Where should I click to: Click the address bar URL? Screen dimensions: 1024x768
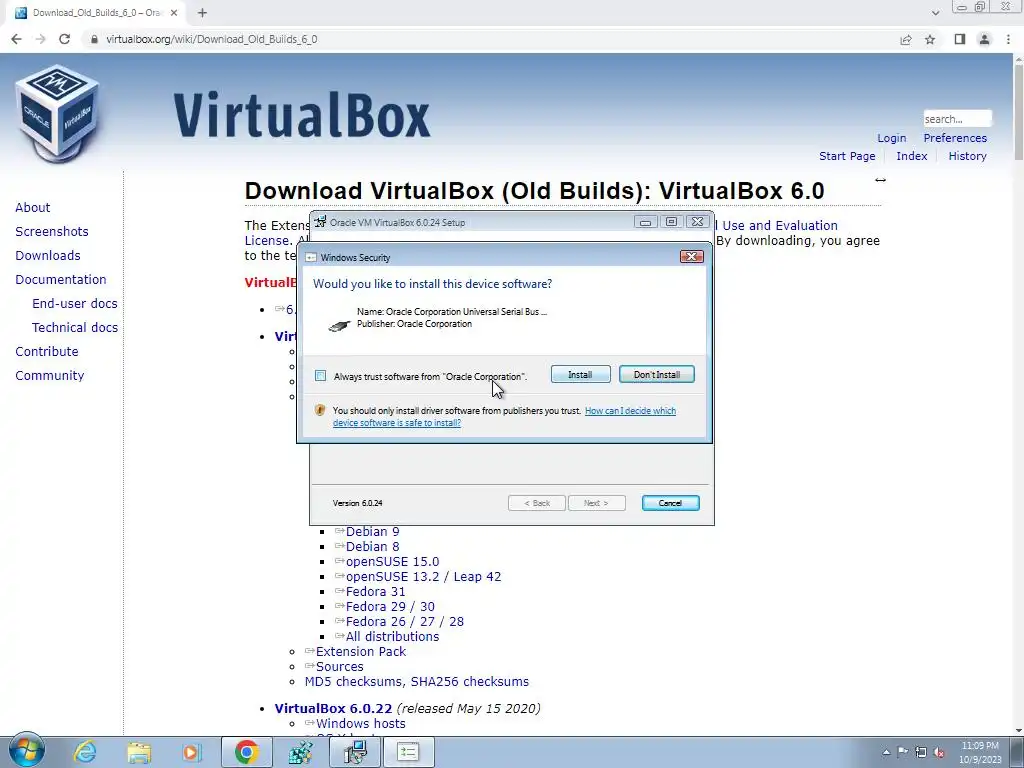pos(212,39)
